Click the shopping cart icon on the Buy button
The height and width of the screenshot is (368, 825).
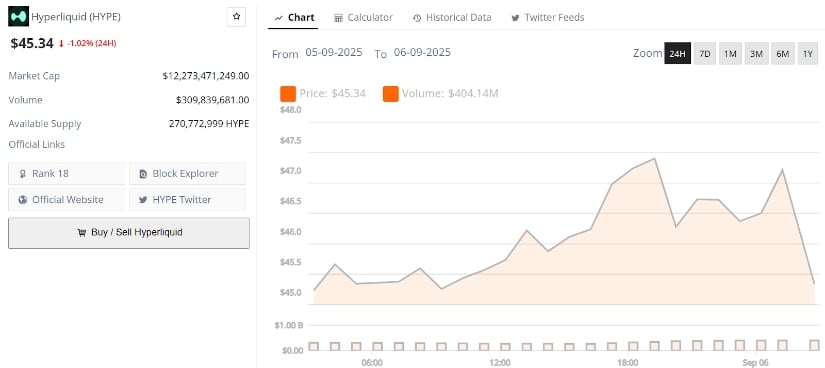82,233
